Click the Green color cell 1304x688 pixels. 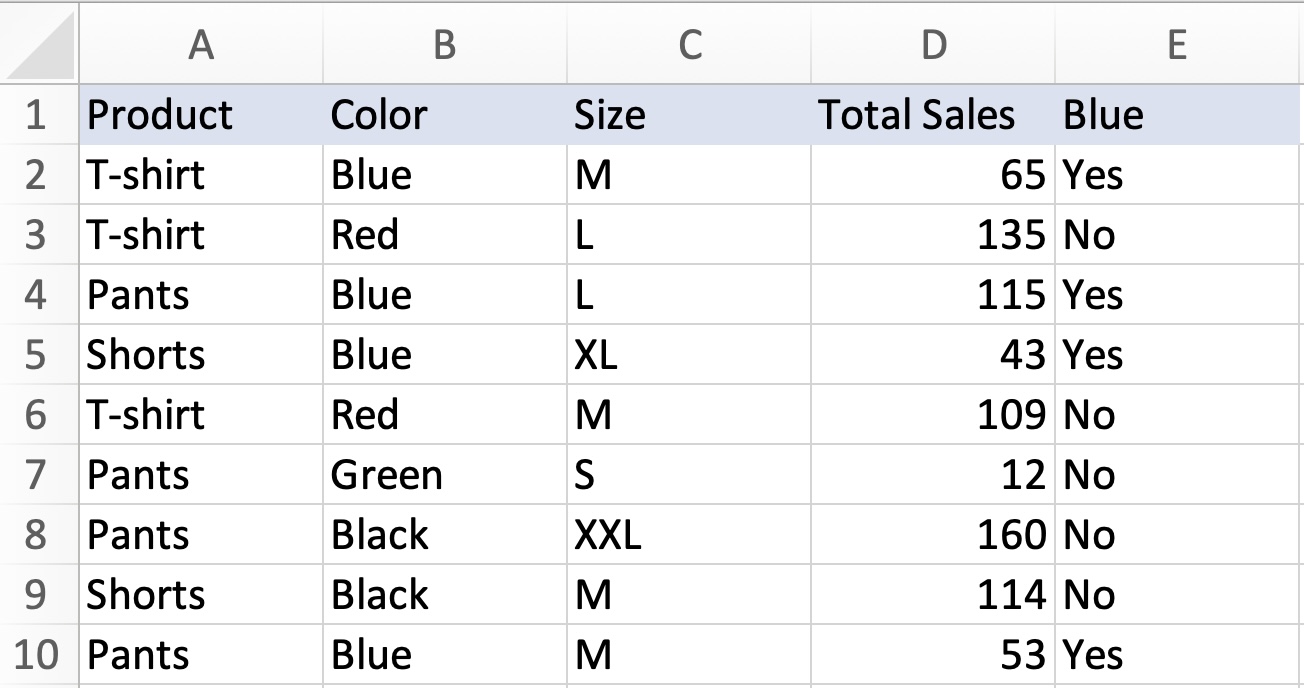(444, 475)
